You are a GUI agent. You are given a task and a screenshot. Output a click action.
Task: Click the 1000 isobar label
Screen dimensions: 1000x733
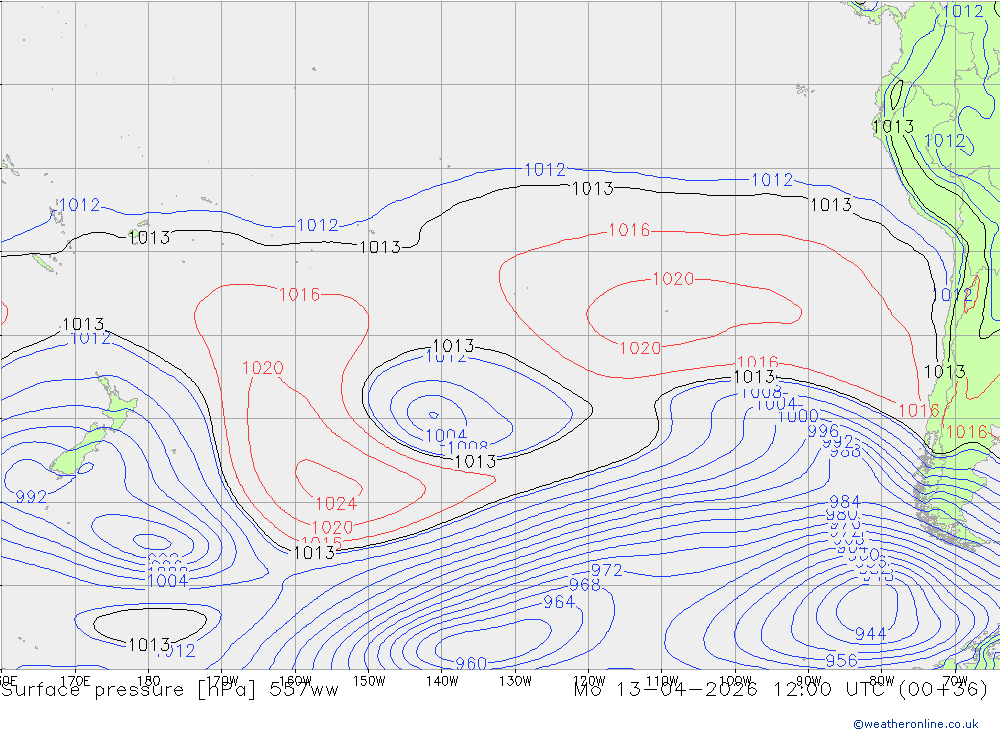[x=798, y=417]
